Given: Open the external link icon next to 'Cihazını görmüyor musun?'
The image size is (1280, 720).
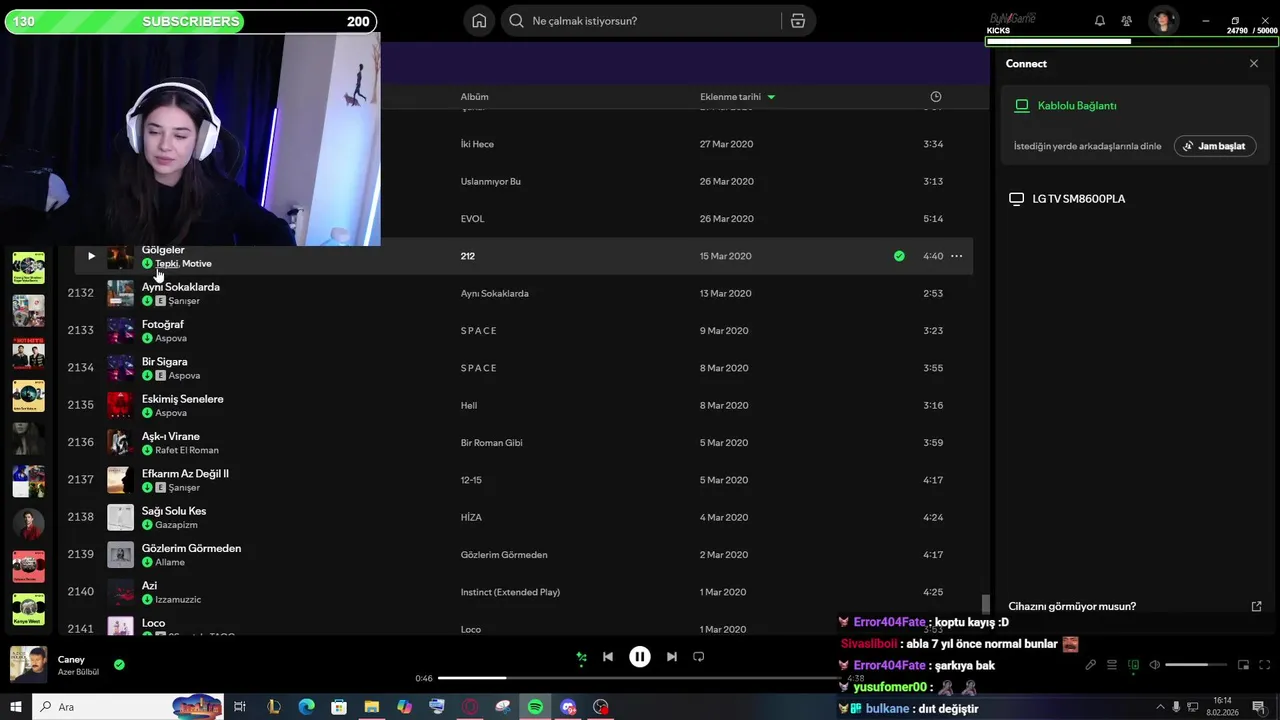Looking at the screenshot, I should (1257, 606).
